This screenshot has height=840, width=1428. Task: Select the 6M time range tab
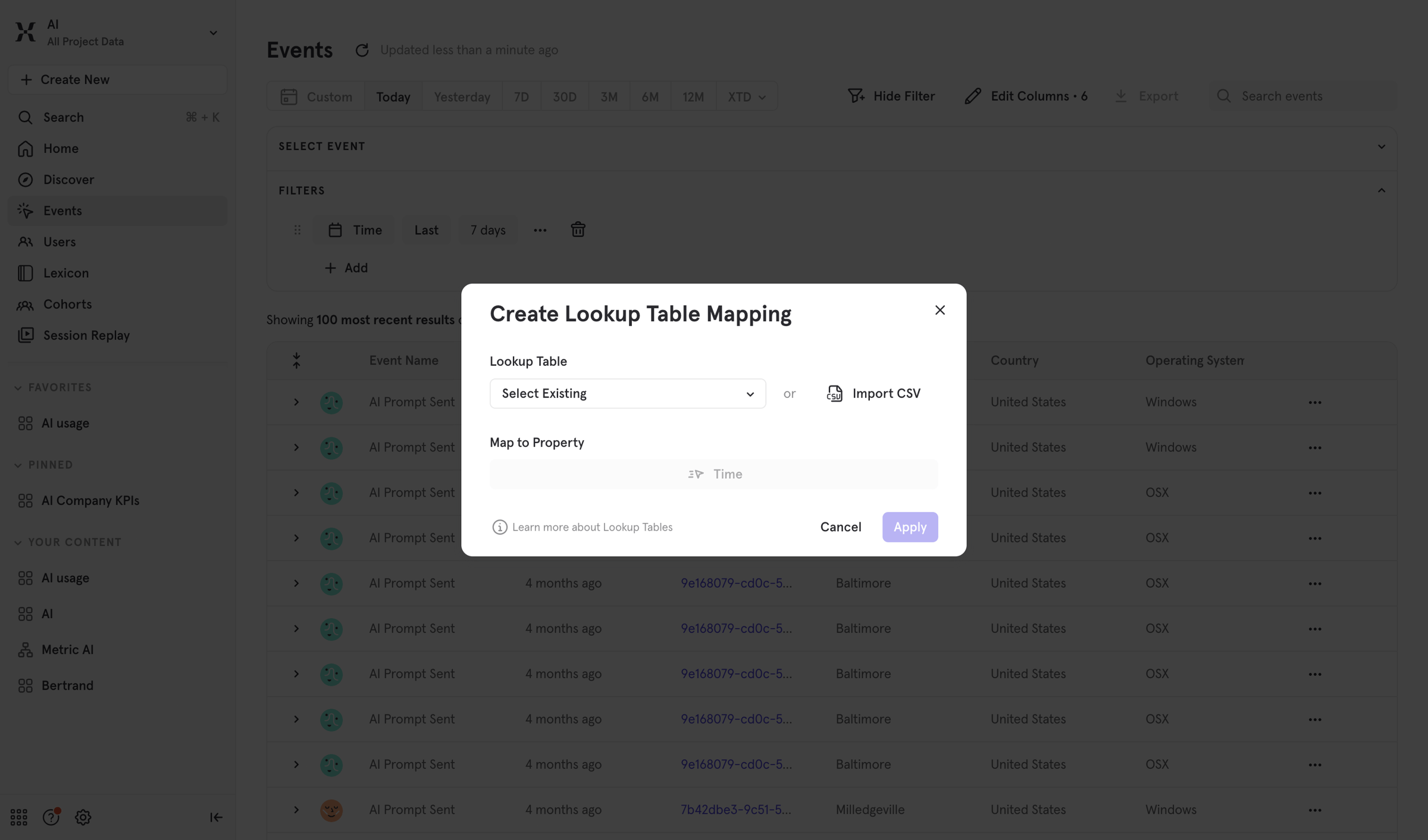(x=650, y=96)
